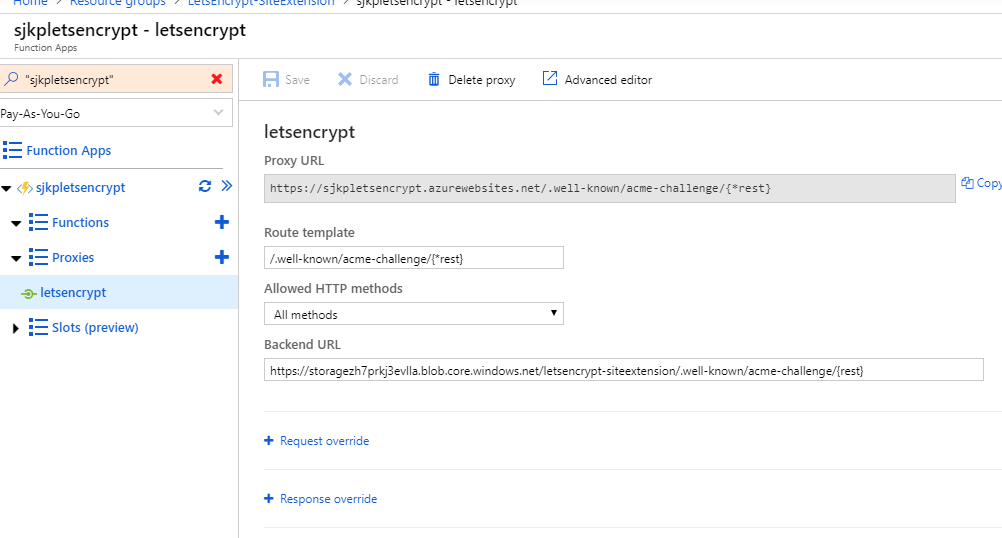Select Functions in the tree

pos(81,222)
